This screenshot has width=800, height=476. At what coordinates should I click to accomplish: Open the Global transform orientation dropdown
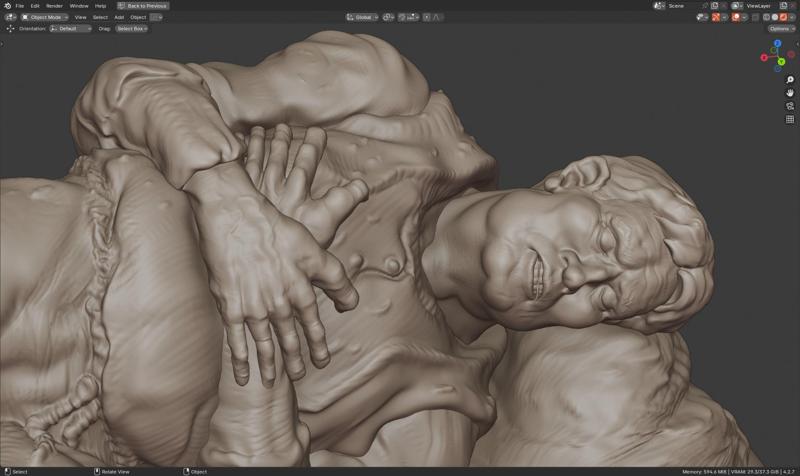click(x=364, y=17)
